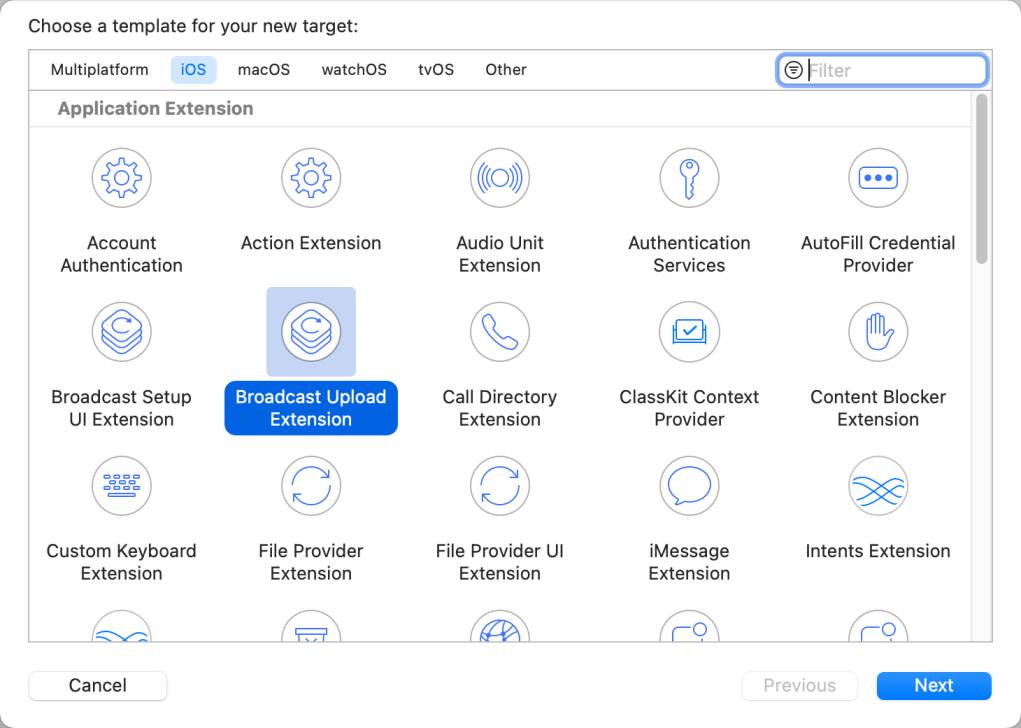
Task: Pick the iMessage Extension template
Action: [x=689, y=513]
